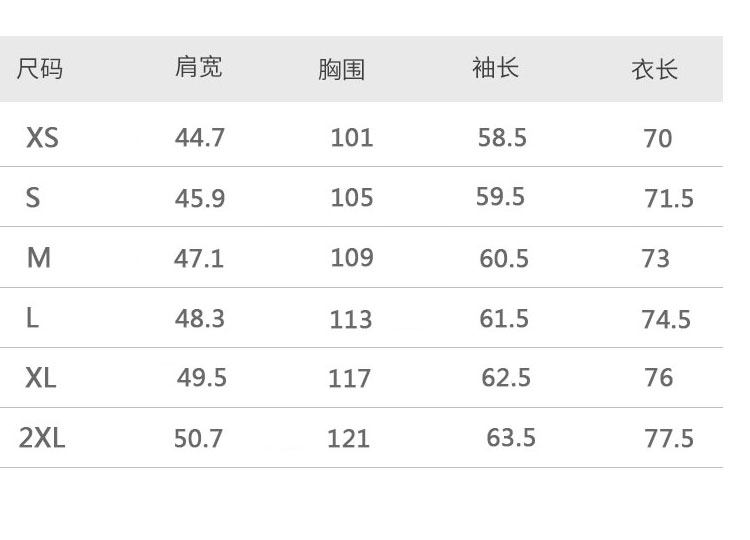Click the 117 chest cell
The image size is (750, 540).
click(350, 378)
